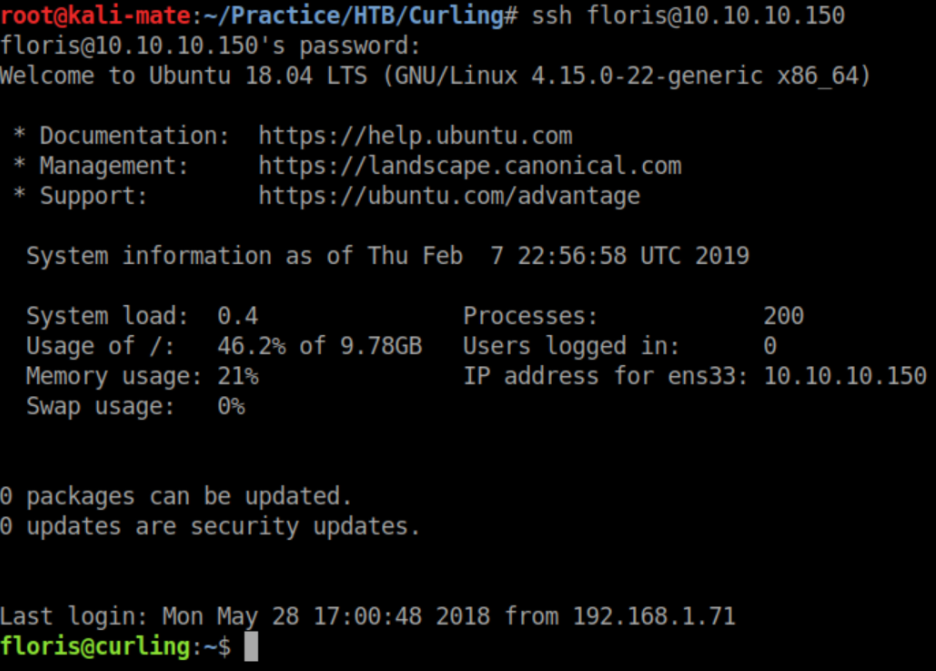Click the password prompt line
The image size is (936, 671).
(210, 46)
